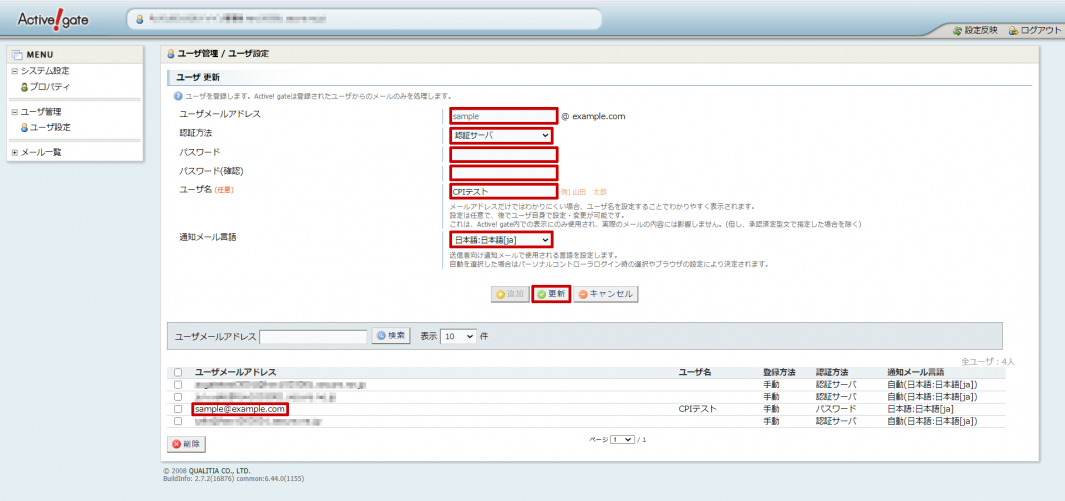Image resolution: width=1065 pixels, height=501 pixels.
Task: Toggle the select-all checkbox in table header
Action: pyautogui.click(x=178, y=372)
